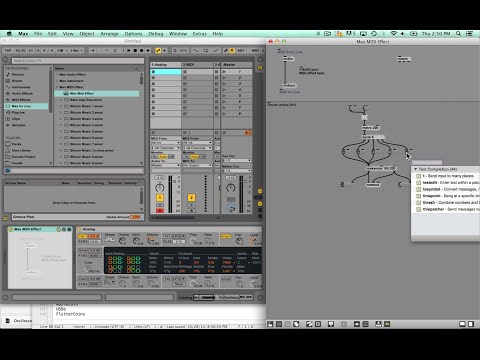
Task: Open Packs under Places
Action: pyautogui.click(x=16, y=144)
